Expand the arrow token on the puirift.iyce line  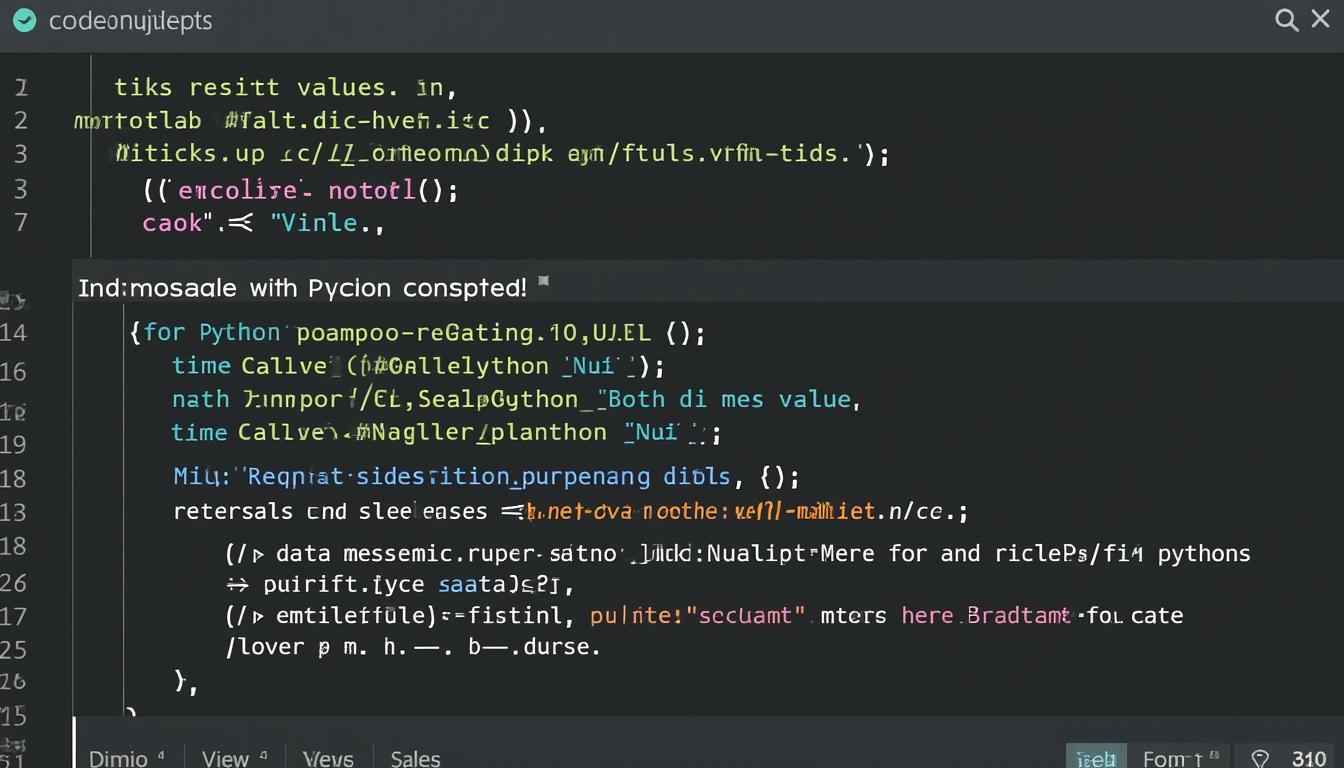[237, 584]
